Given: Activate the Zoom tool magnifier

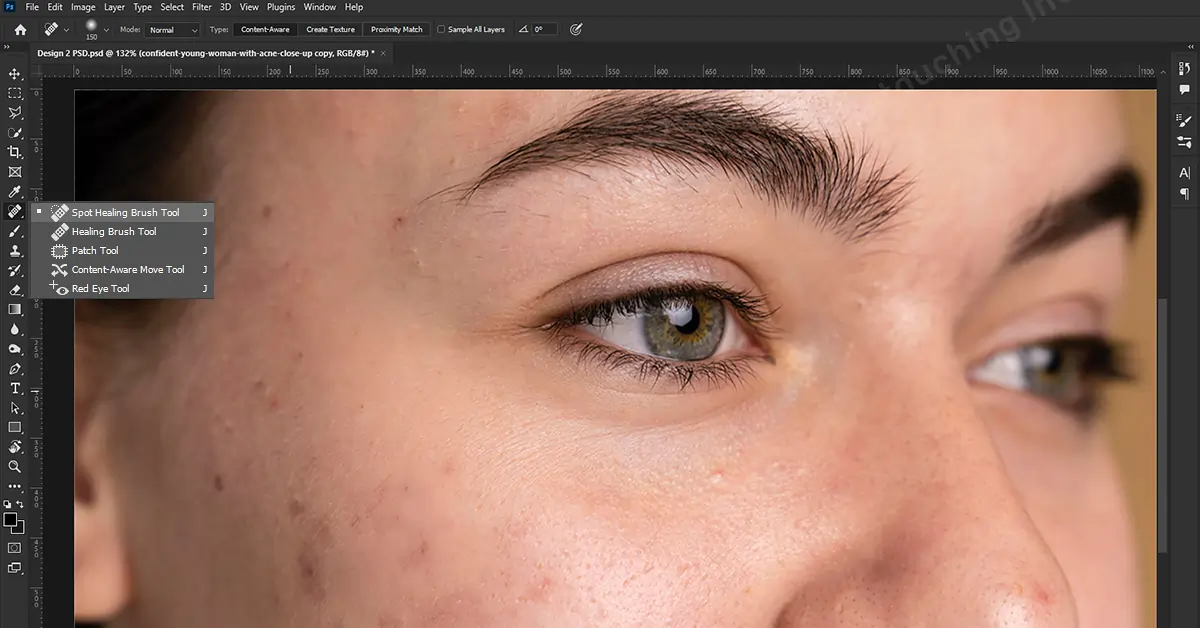Looking at the screenshot, I should click(15, 466).
